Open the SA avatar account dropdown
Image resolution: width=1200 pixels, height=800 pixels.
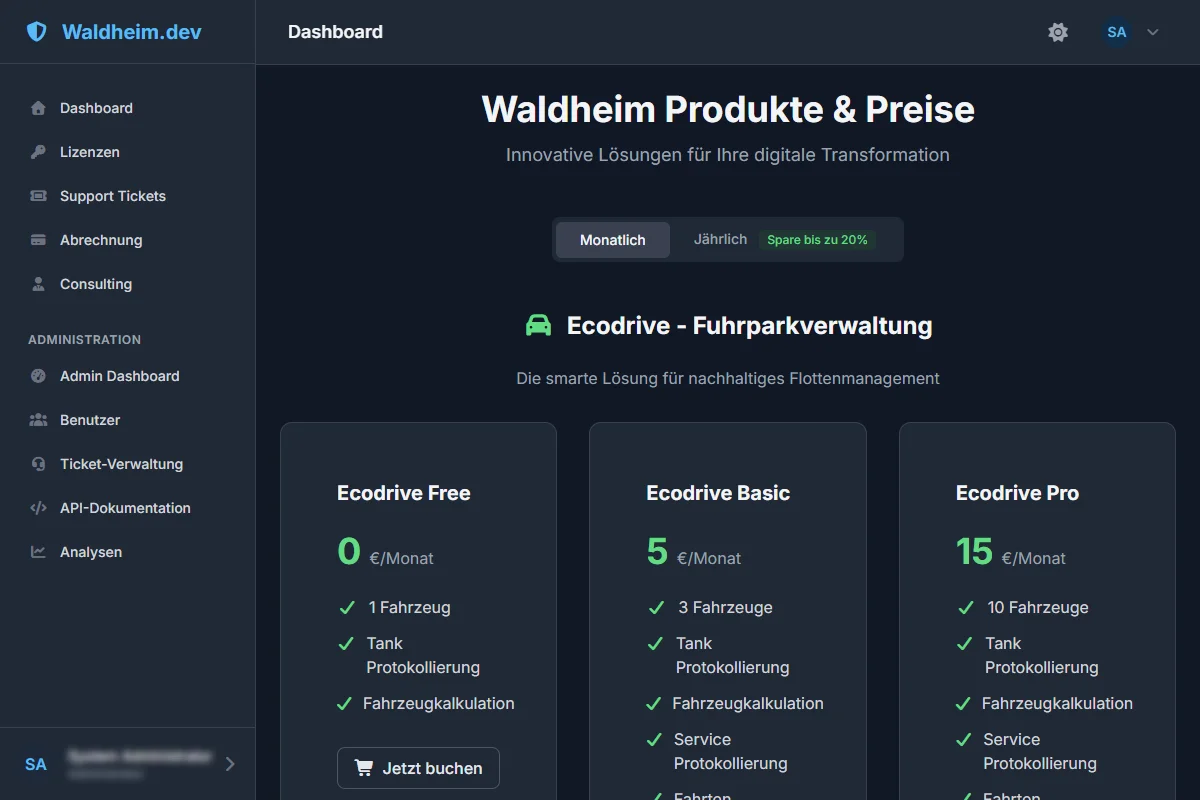(1117, 32)
